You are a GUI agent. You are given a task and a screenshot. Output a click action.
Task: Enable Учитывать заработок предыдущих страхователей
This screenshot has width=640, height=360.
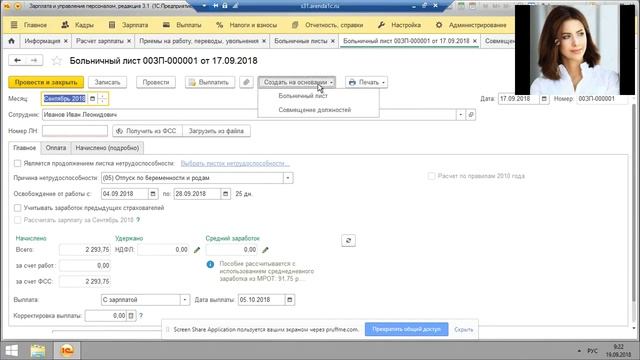[x=17, y=208]
